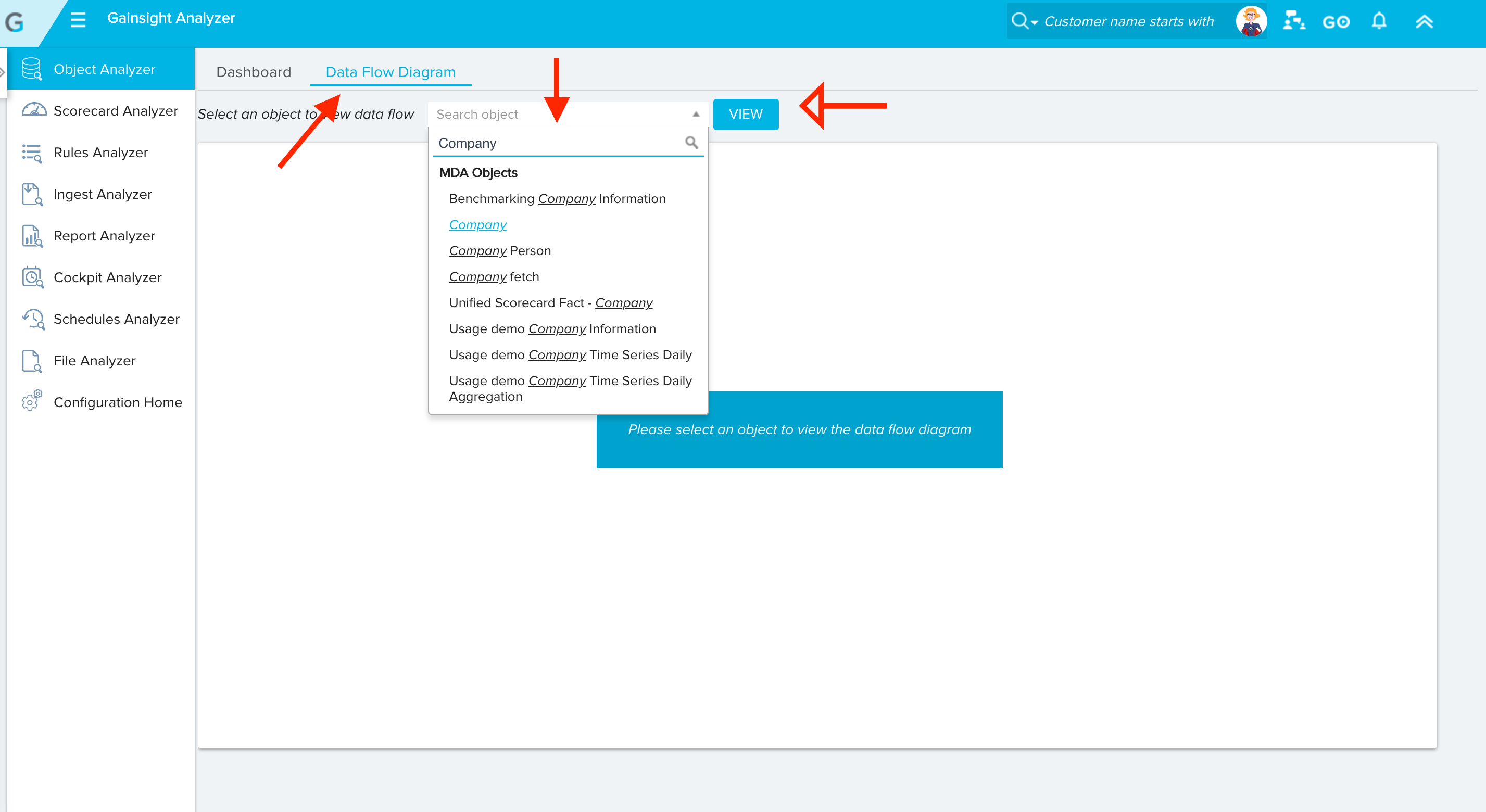Click the Rules Analyzer list icon
Image resolution: width=1486 pixels, height=812 pixels.
[x=32, y=153]
